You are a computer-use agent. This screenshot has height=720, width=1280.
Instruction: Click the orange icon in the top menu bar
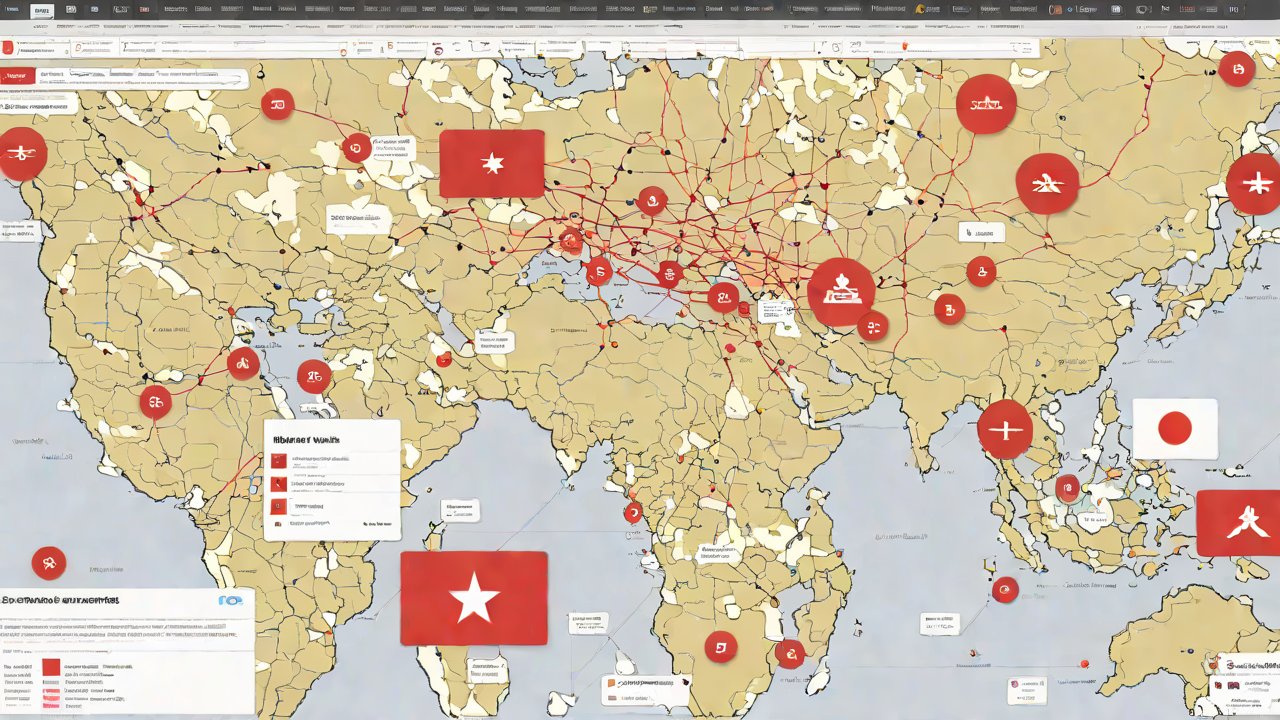coord(921,9)
